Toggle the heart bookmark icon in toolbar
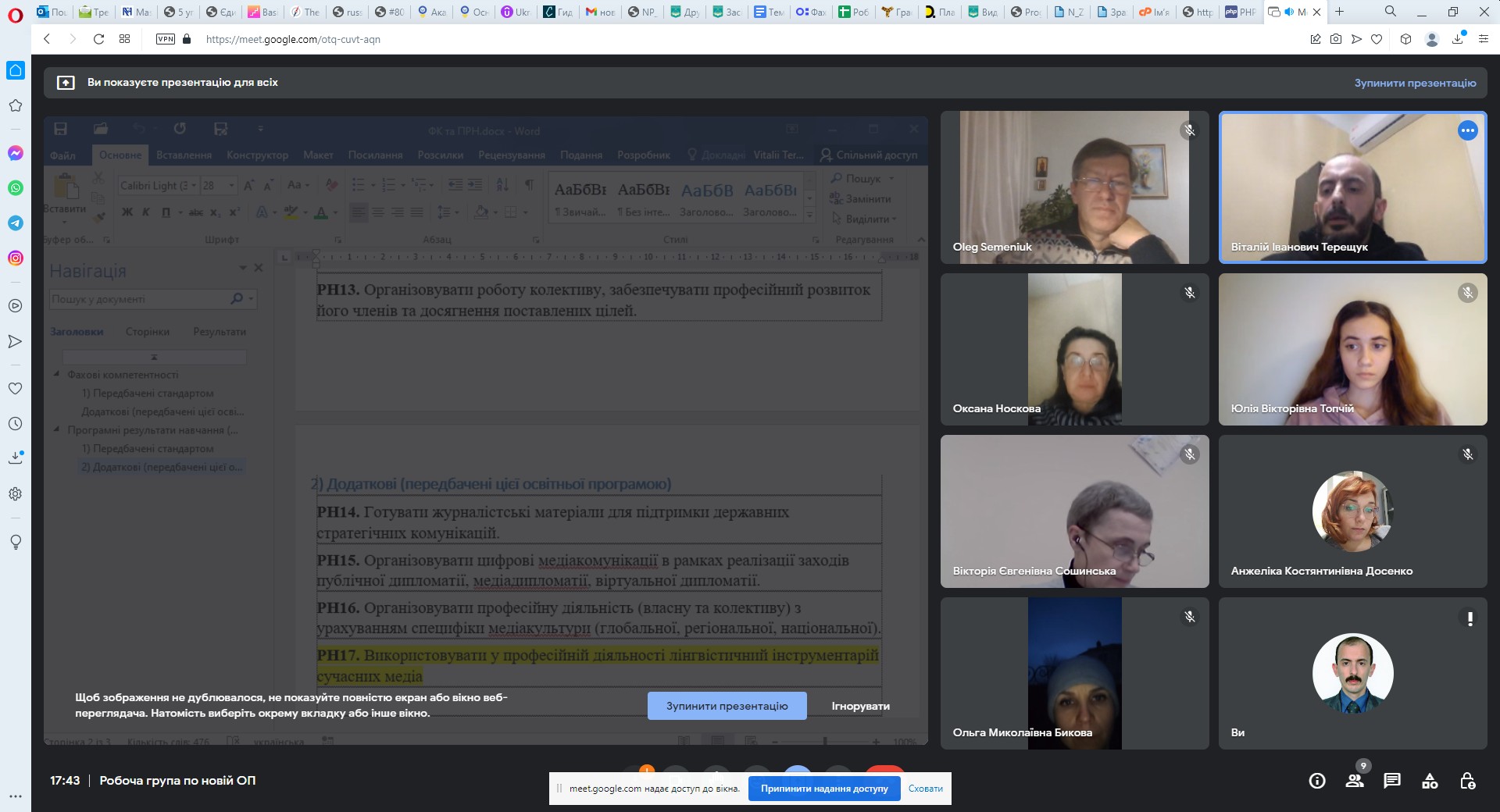Viewport: 1500px width, 812px height. 1377,39
